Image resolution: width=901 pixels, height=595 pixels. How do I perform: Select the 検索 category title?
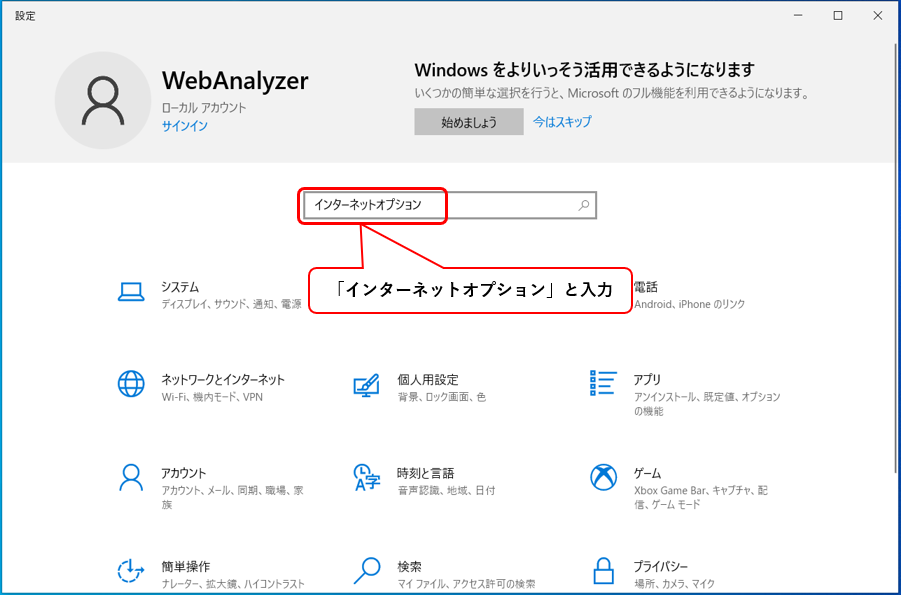pyautogui.click(x=409, y=566)
